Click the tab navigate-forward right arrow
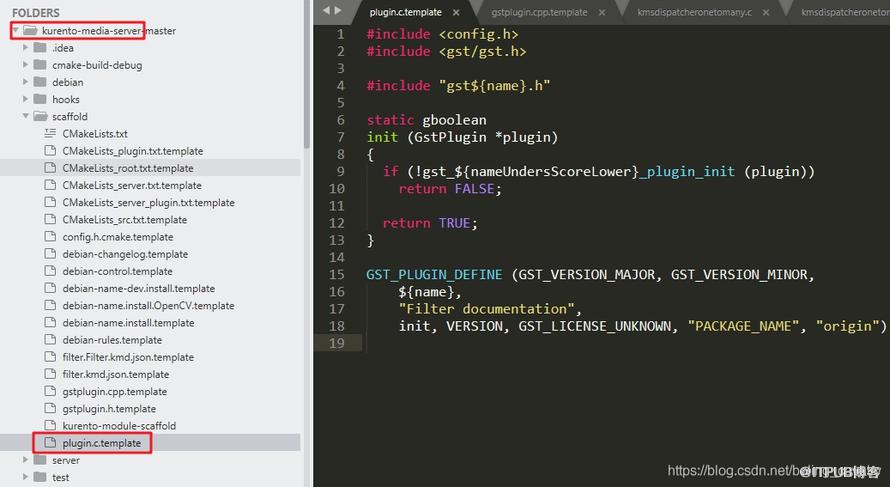 click(338, 10)
